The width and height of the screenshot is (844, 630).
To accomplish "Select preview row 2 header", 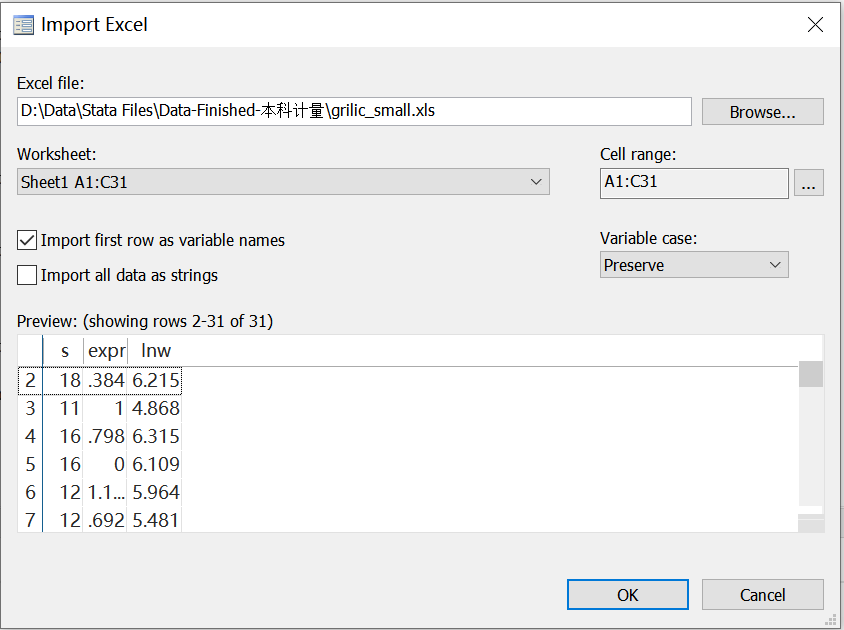I will (x=30, y=381).
